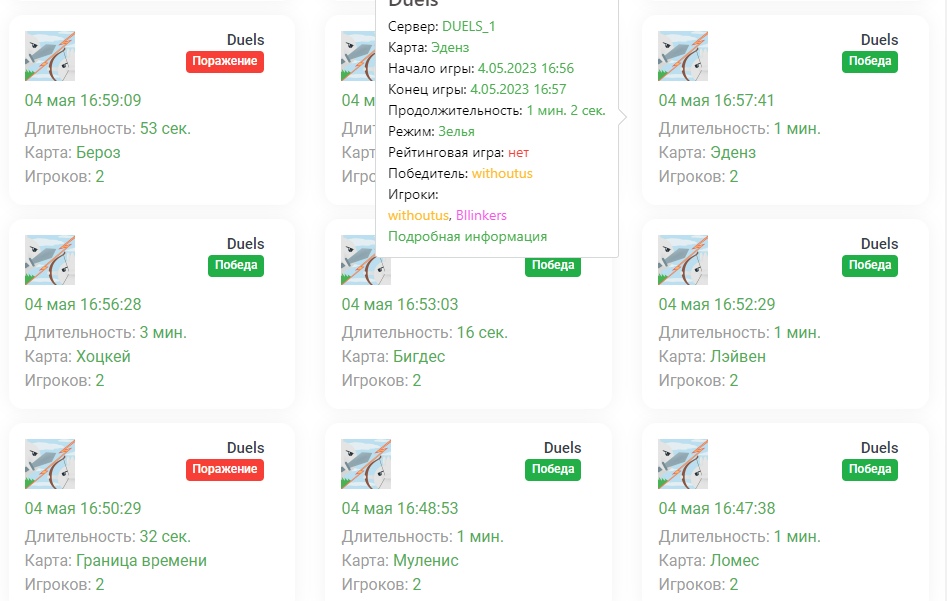947x601 pixels.
Task: Open the Подробная информация link in the tooltip
Action: 467,237
